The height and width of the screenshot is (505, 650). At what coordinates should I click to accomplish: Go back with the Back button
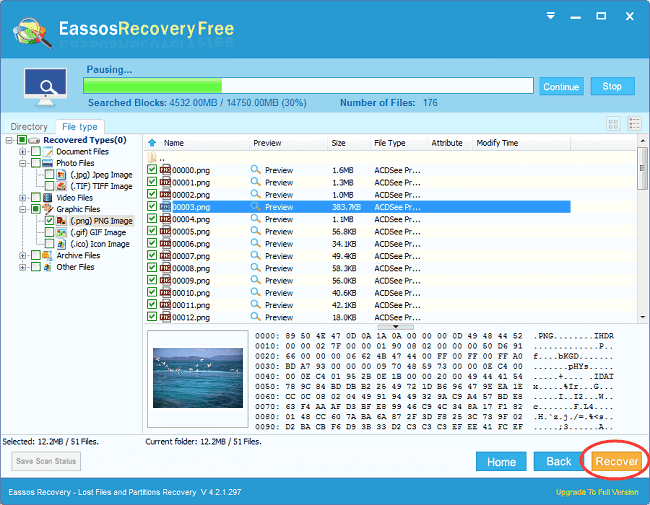point(558,461)
